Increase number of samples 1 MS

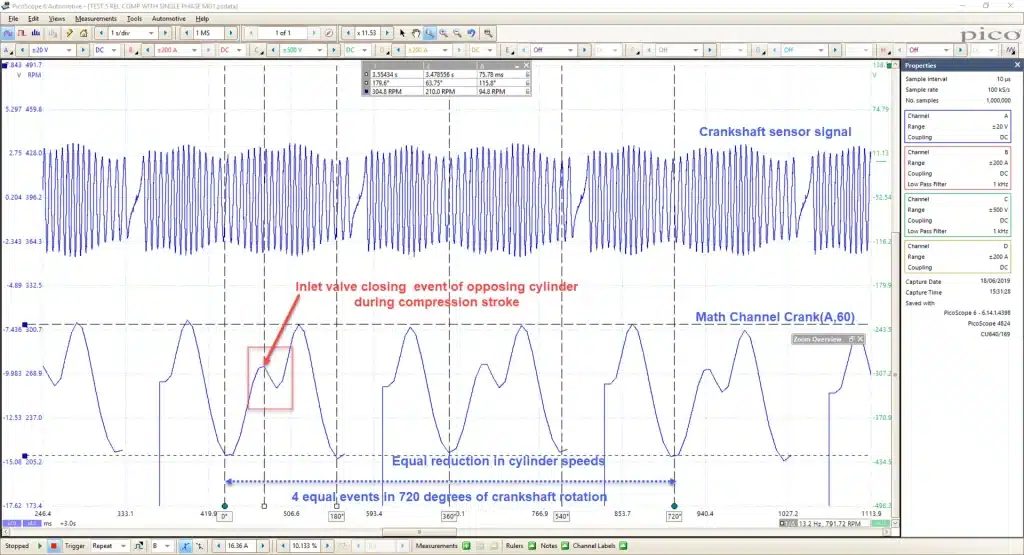(x=231, y=33)
